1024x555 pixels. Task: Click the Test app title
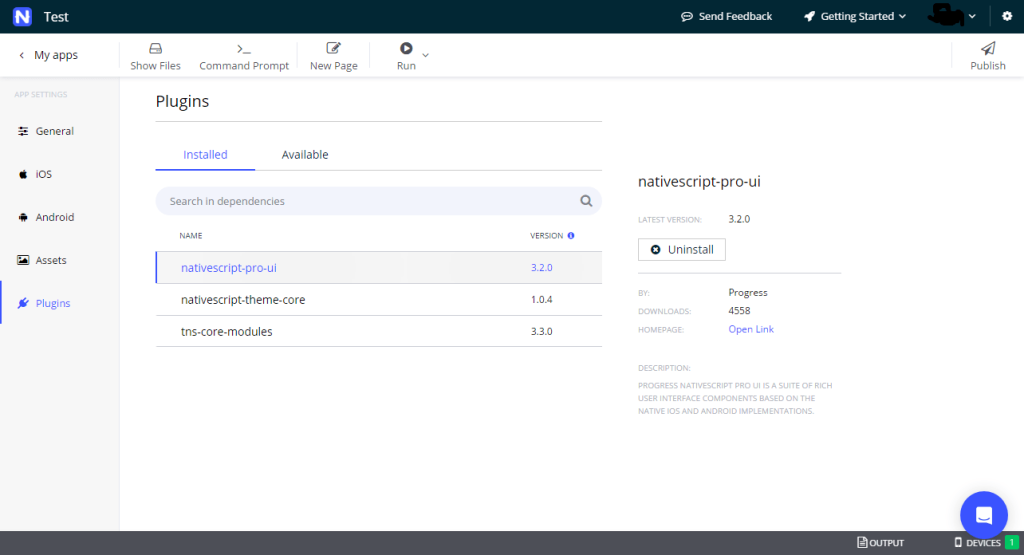(x=56, y=17)
